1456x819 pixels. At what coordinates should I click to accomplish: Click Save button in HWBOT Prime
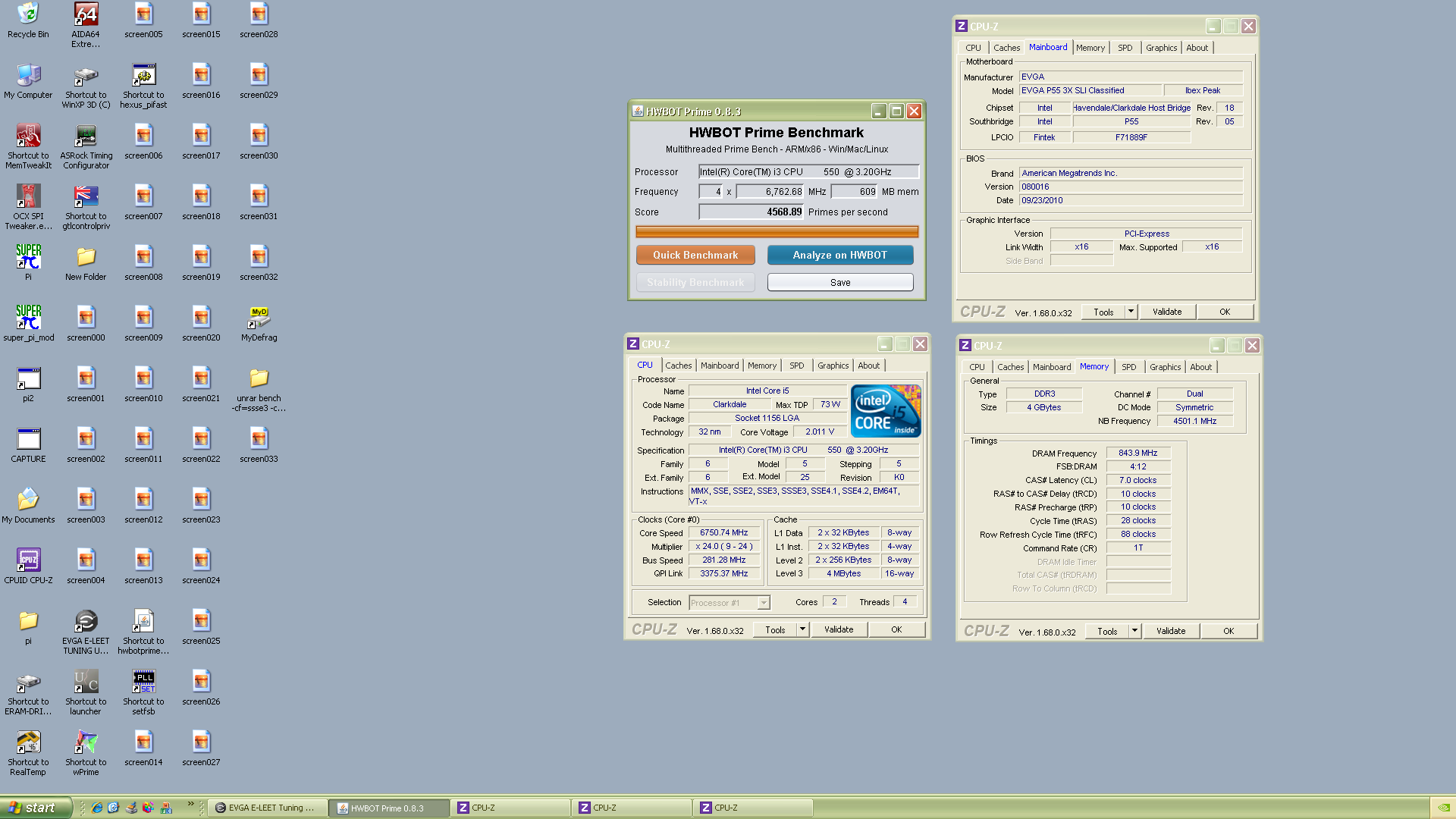click(840, 283)
